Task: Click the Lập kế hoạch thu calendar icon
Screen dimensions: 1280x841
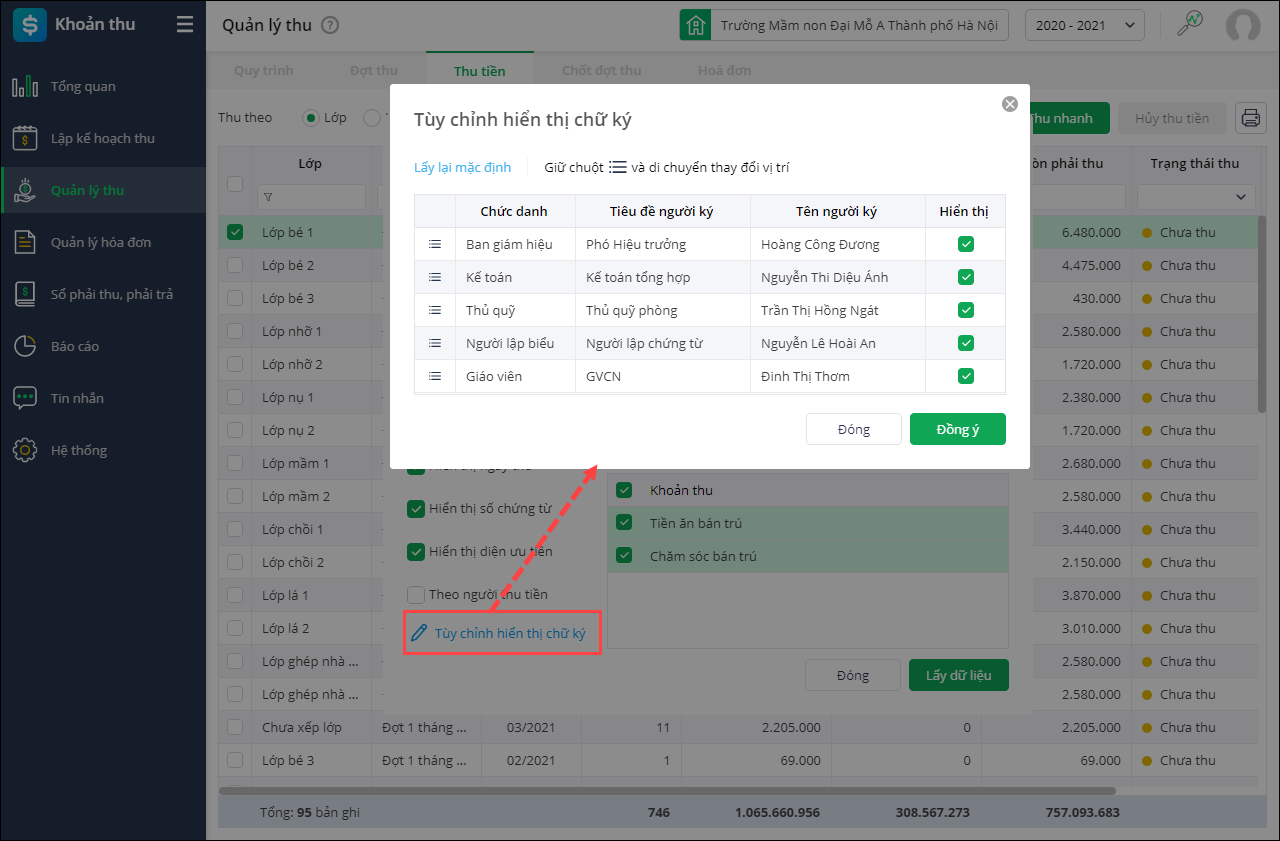Action: [x=25, y=139]
